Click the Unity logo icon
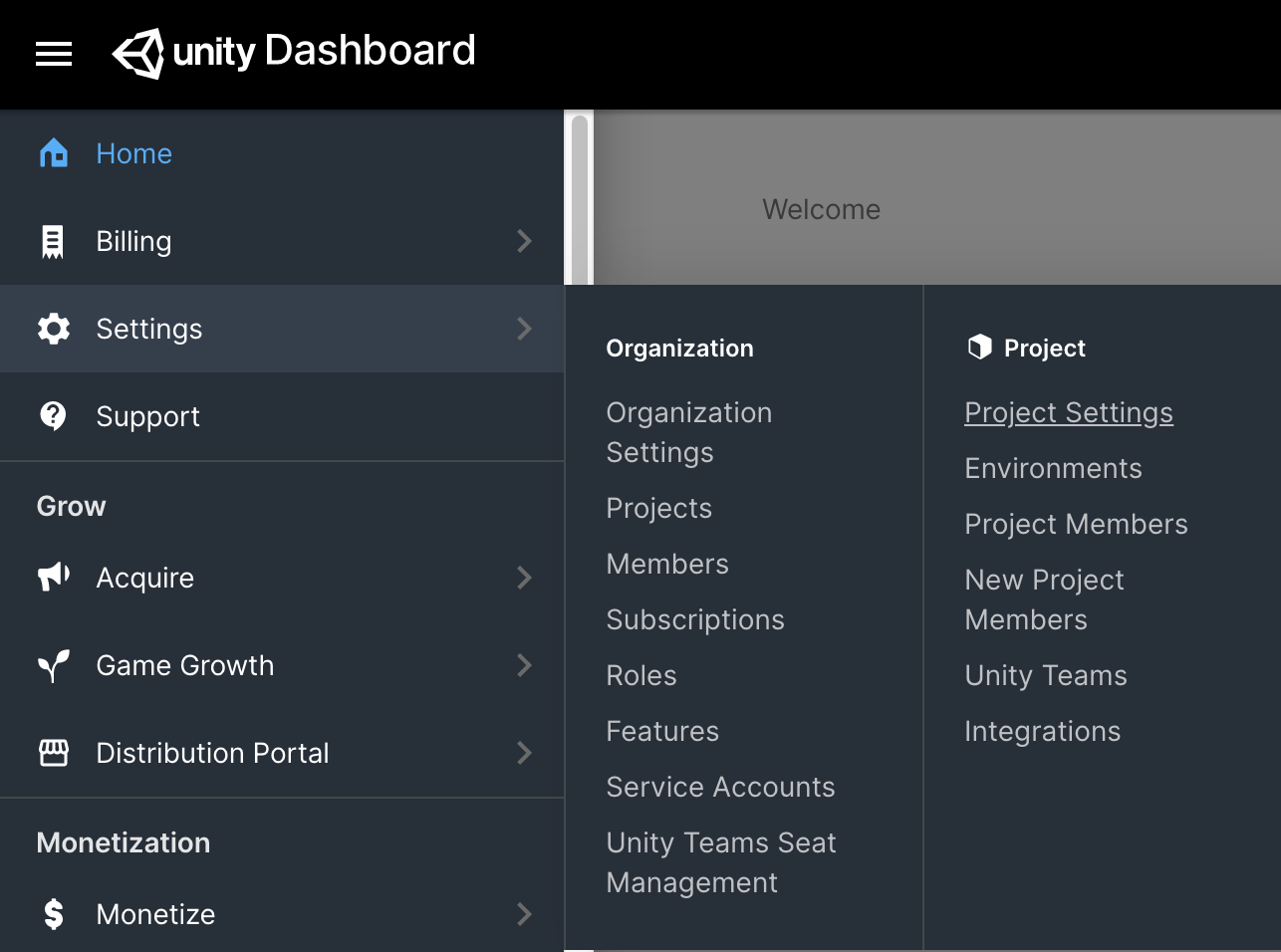1281x952 pixels. click(x=138, y=53)
